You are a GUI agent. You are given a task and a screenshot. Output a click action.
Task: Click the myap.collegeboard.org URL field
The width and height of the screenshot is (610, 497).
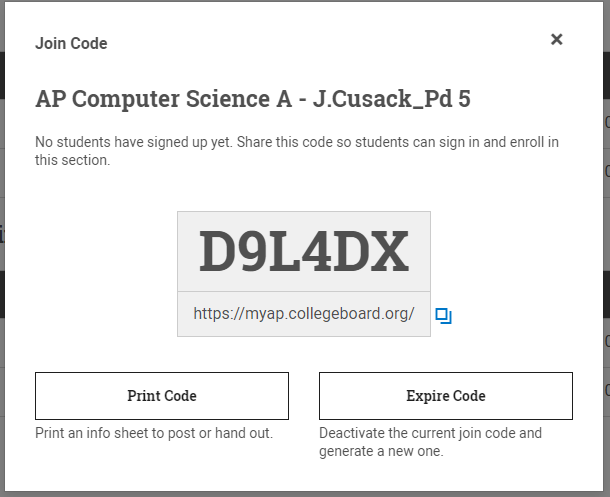[x=304, y=314]
